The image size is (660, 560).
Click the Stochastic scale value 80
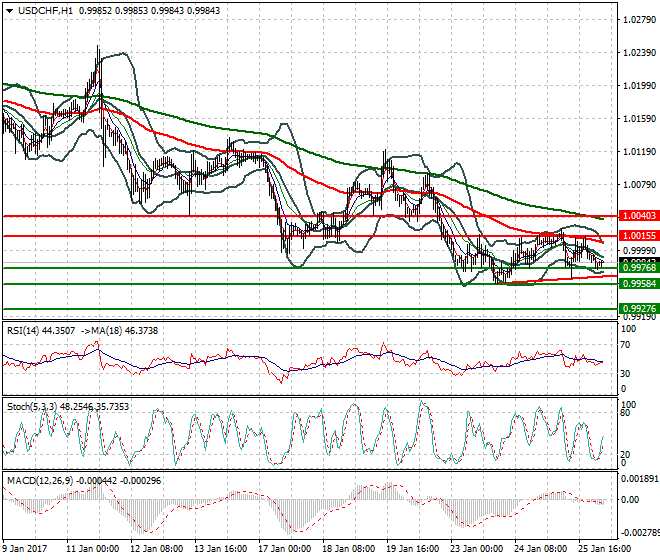tap(626, 413)
